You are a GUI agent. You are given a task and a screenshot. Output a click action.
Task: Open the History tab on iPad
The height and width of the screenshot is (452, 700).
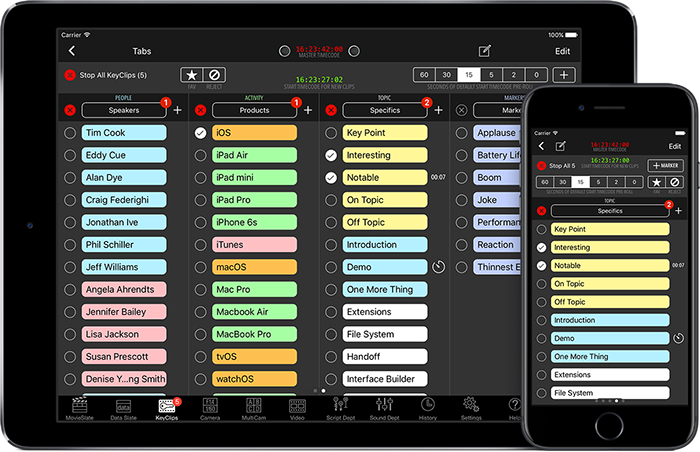428,408
